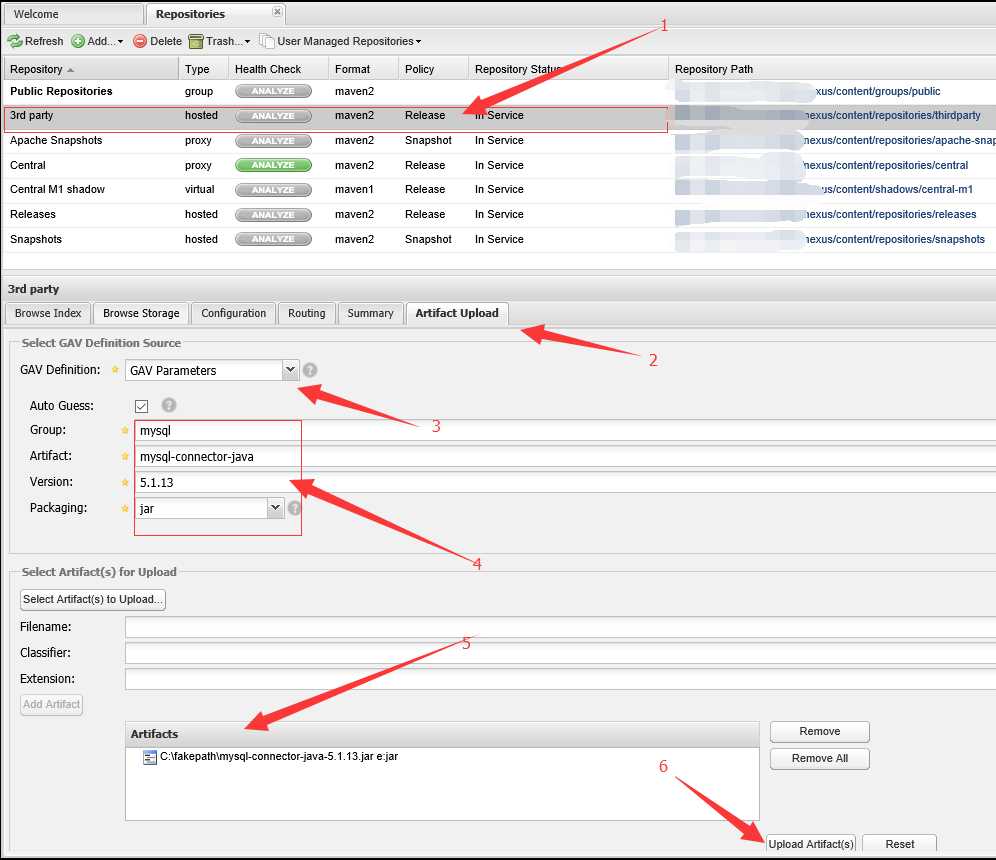Click the Format column header
Image resolution: width=996 pixels, height=860 pixels.
click(363, 69)
